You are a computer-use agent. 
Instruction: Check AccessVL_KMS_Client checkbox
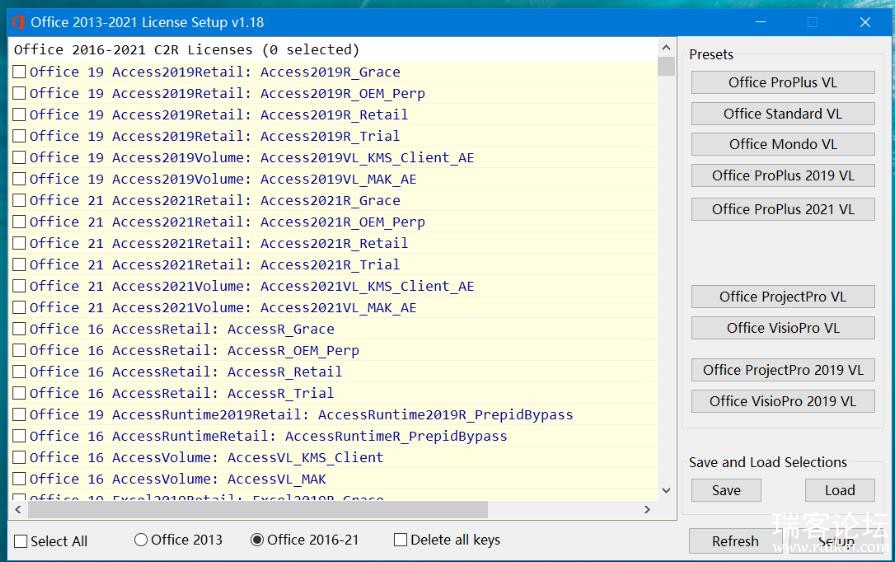pyautogui.click(x=19, y=457)
